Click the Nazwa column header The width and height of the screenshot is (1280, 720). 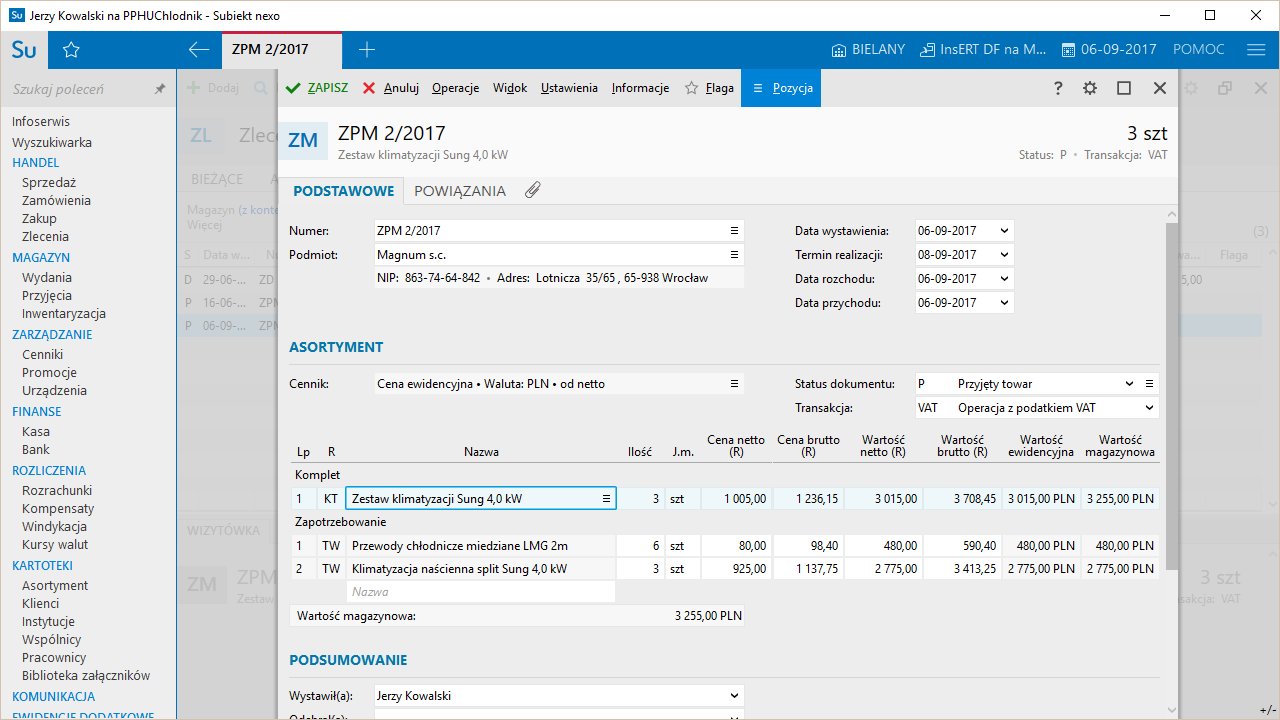pos(481,452)
